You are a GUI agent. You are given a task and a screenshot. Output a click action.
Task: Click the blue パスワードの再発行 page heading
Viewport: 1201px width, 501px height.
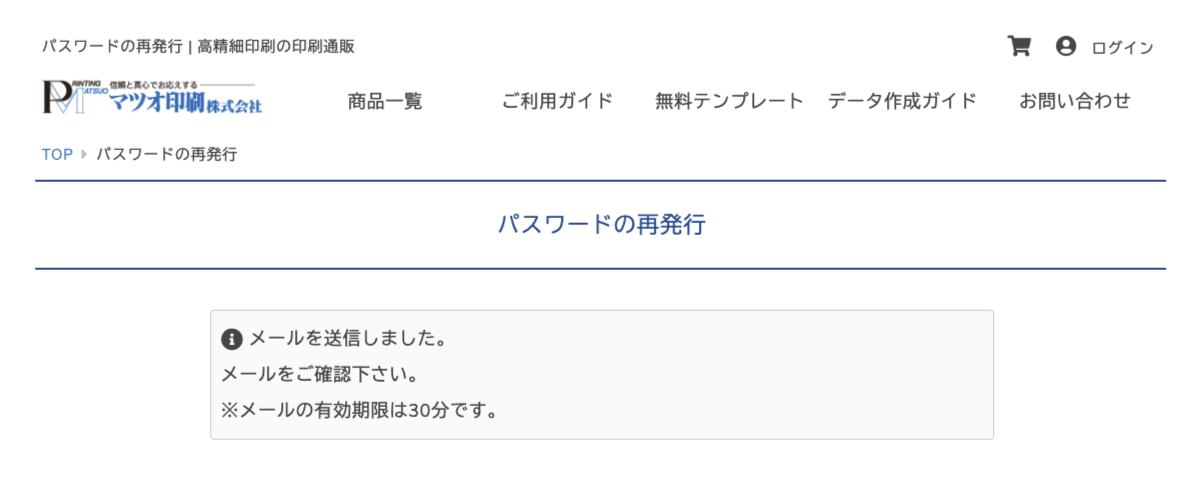[601, 225]
